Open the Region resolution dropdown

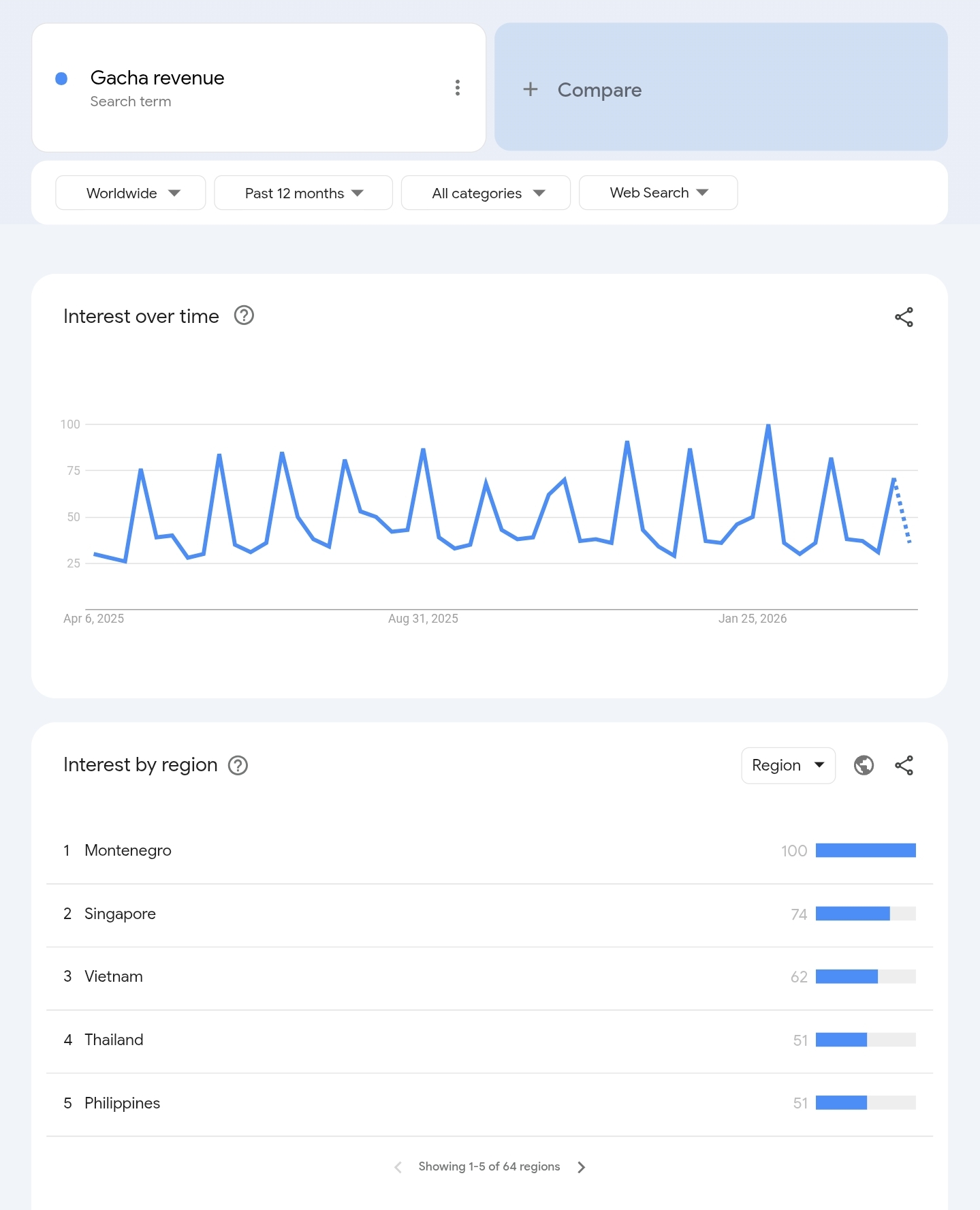coord(788,766)
